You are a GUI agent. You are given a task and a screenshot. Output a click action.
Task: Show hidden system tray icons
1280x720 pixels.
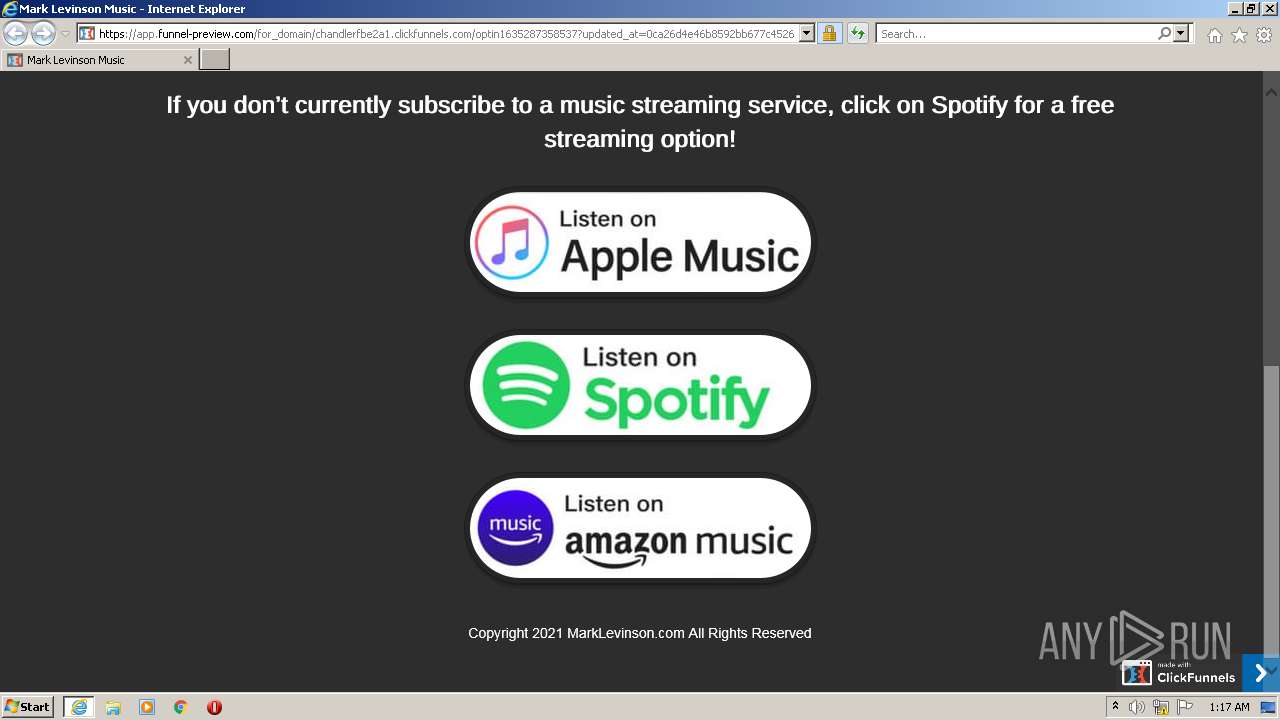[x=1115, y=707]
